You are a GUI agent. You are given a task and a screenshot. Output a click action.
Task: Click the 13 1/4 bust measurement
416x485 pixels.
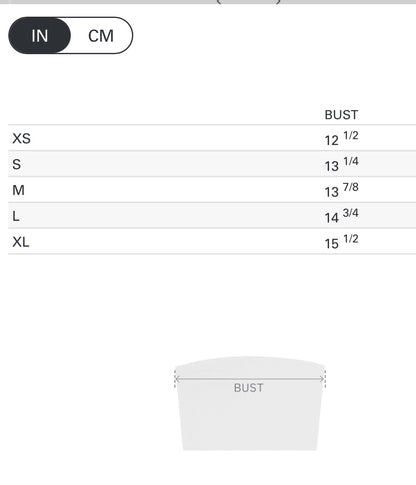[342, 164]
